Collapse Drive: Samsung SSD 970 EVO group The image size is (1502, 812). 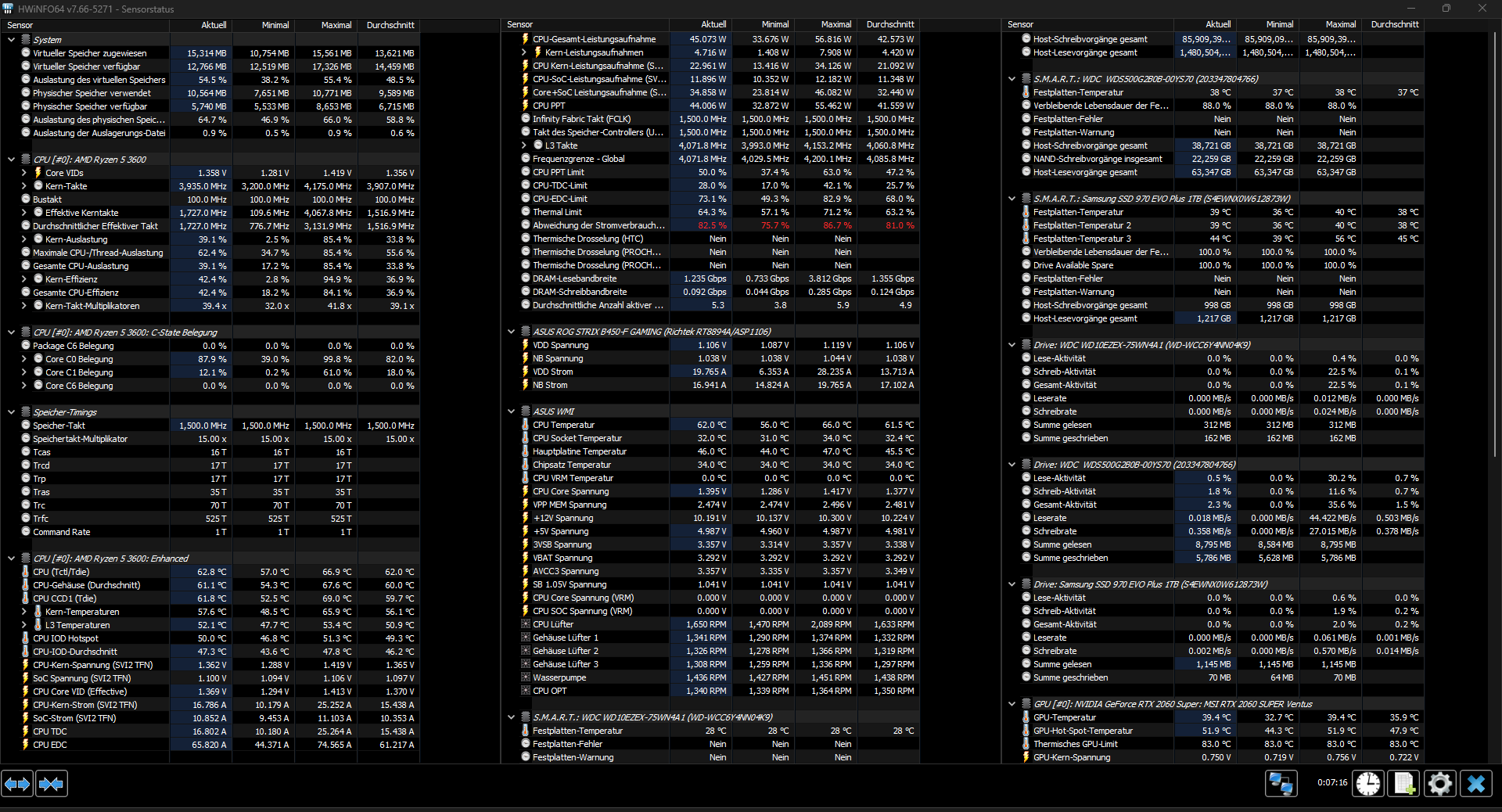point(1012,584)
